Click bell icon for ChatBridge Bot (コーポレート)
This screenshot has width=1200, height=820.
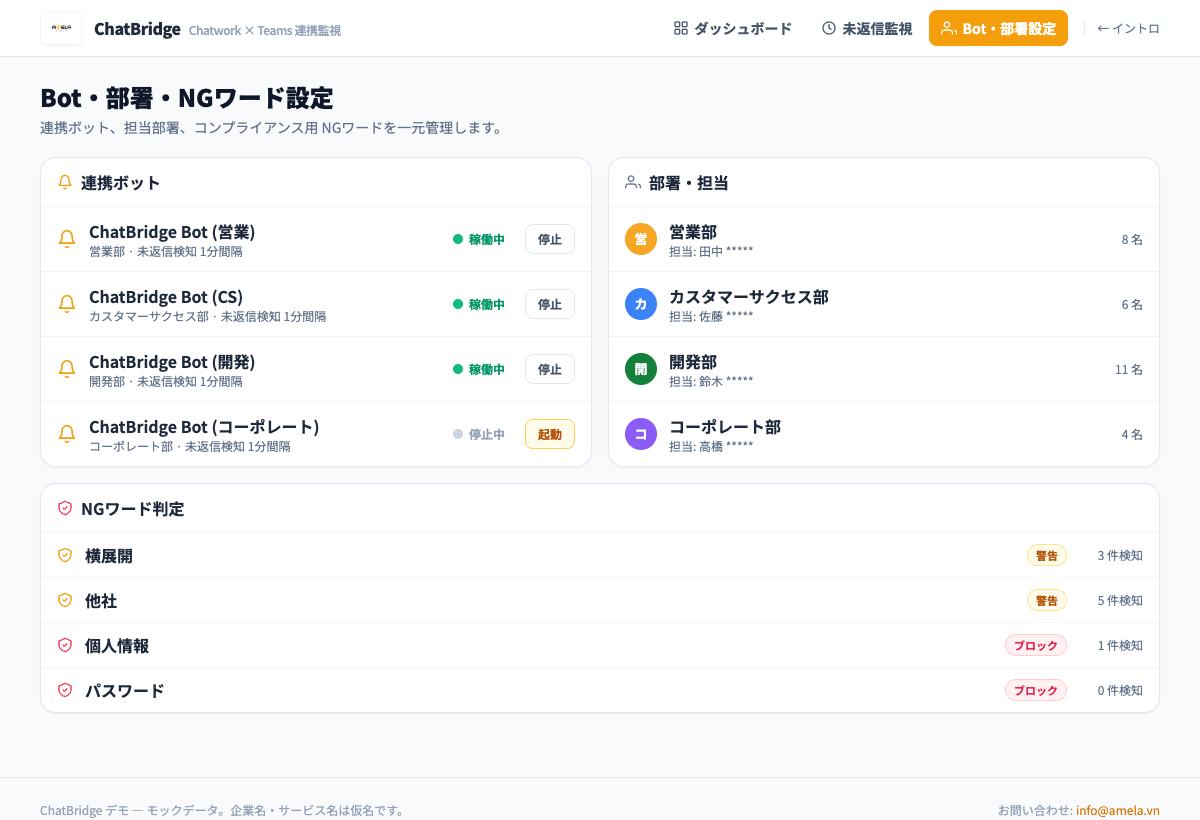tap(67, 434)
